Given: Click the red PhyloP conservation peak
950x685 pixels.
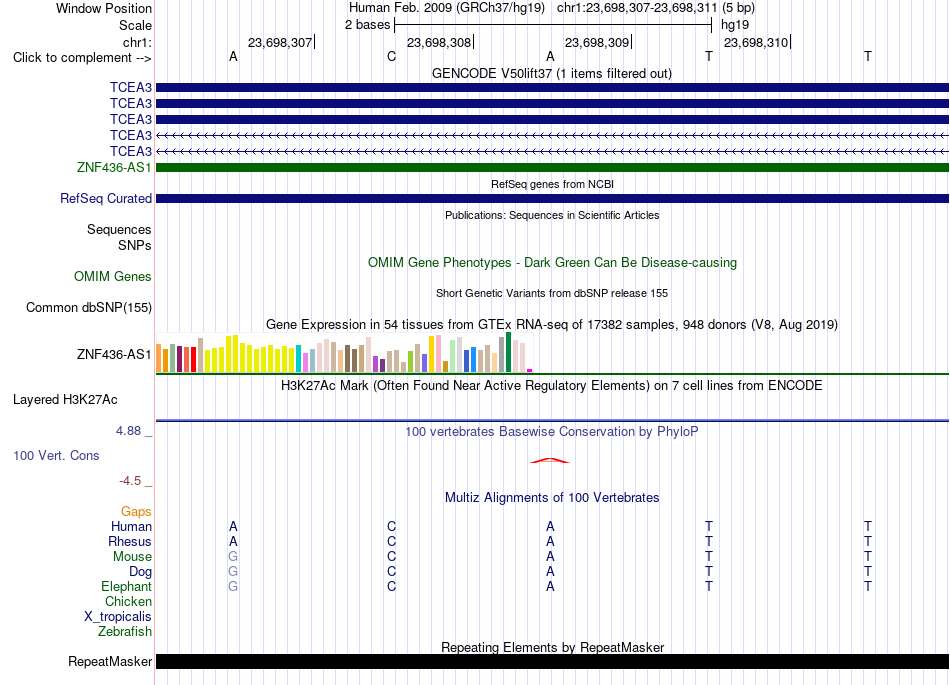Looking at the screenshot, I should 550,461.
